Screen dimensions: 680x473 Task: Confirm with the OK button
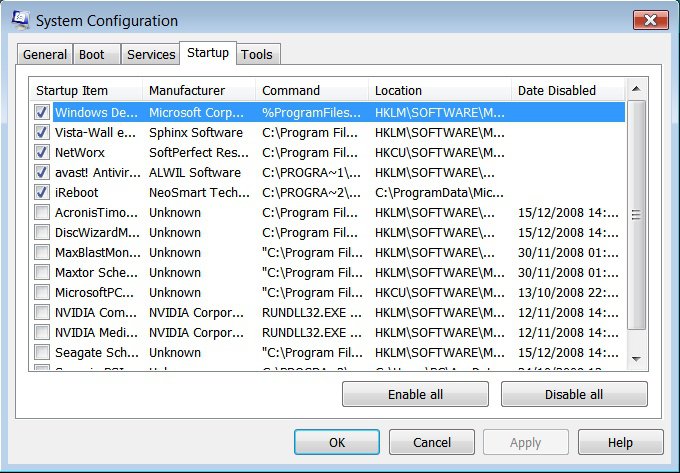[x=337, y=442]
